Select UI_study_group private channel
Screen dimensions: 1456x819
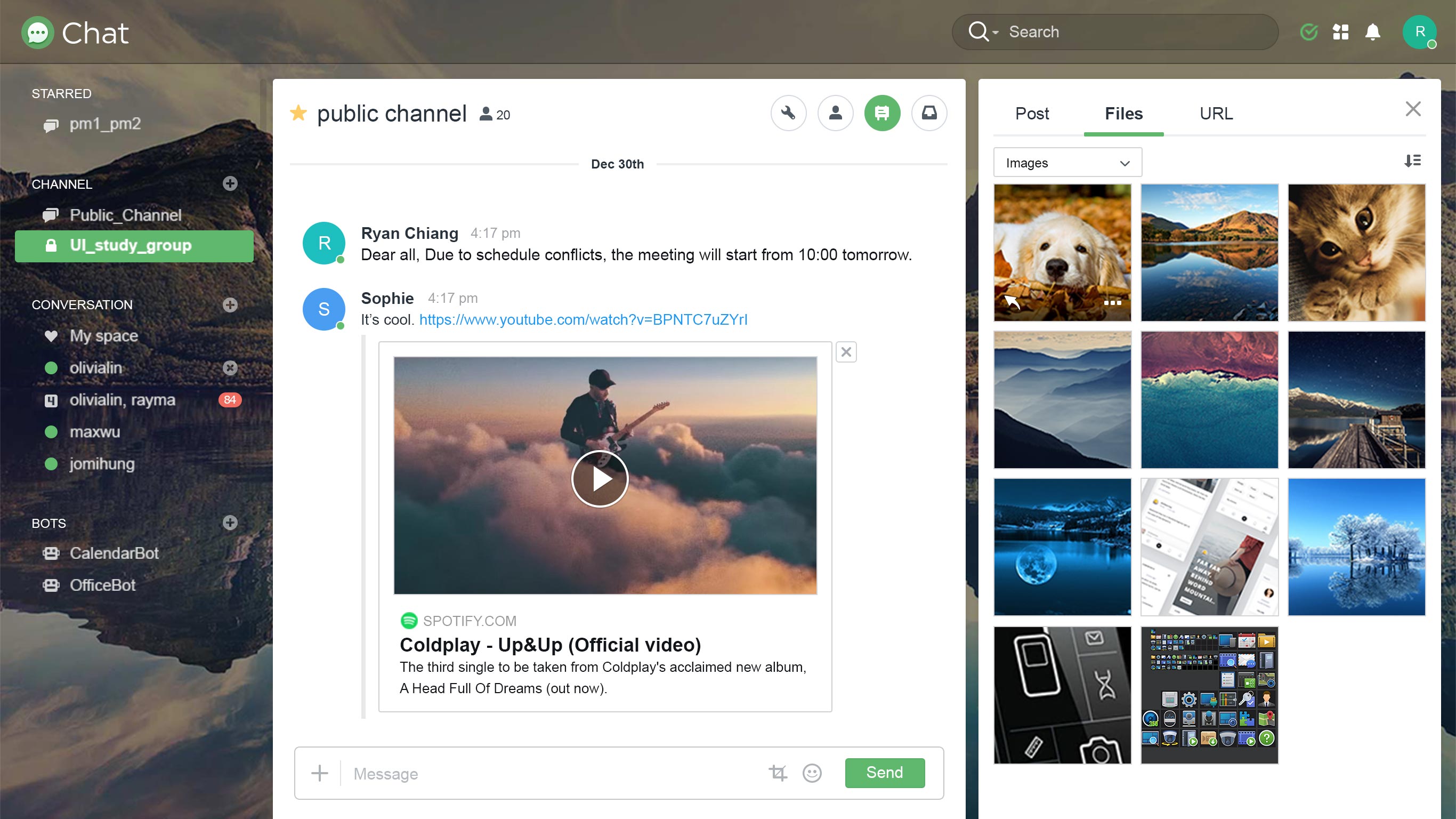134,245
